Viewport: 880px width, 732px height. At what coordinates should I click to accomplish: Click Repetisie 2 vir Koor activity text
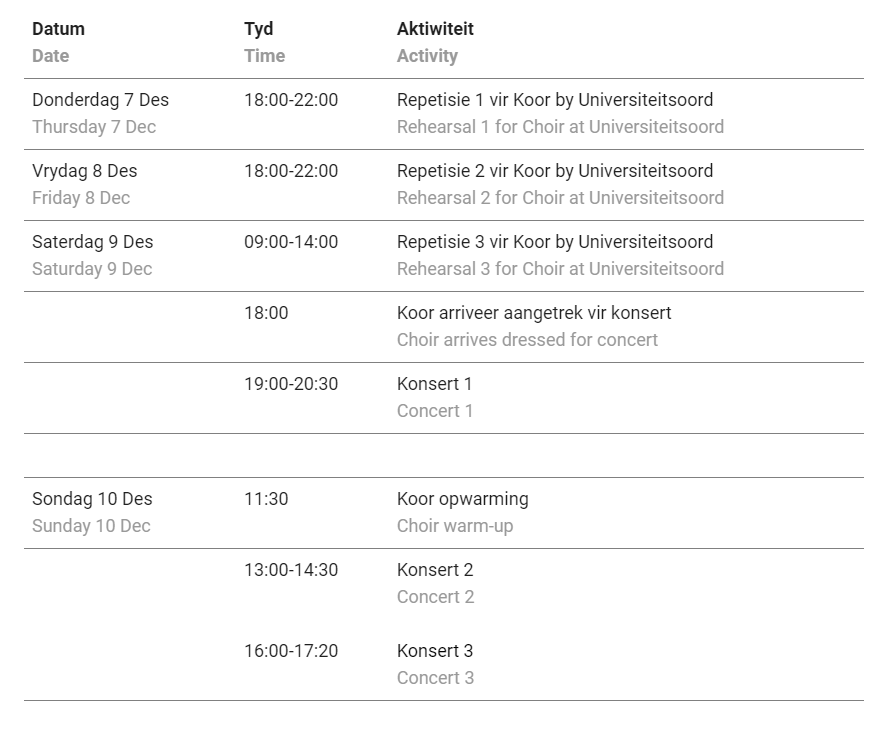555,171
